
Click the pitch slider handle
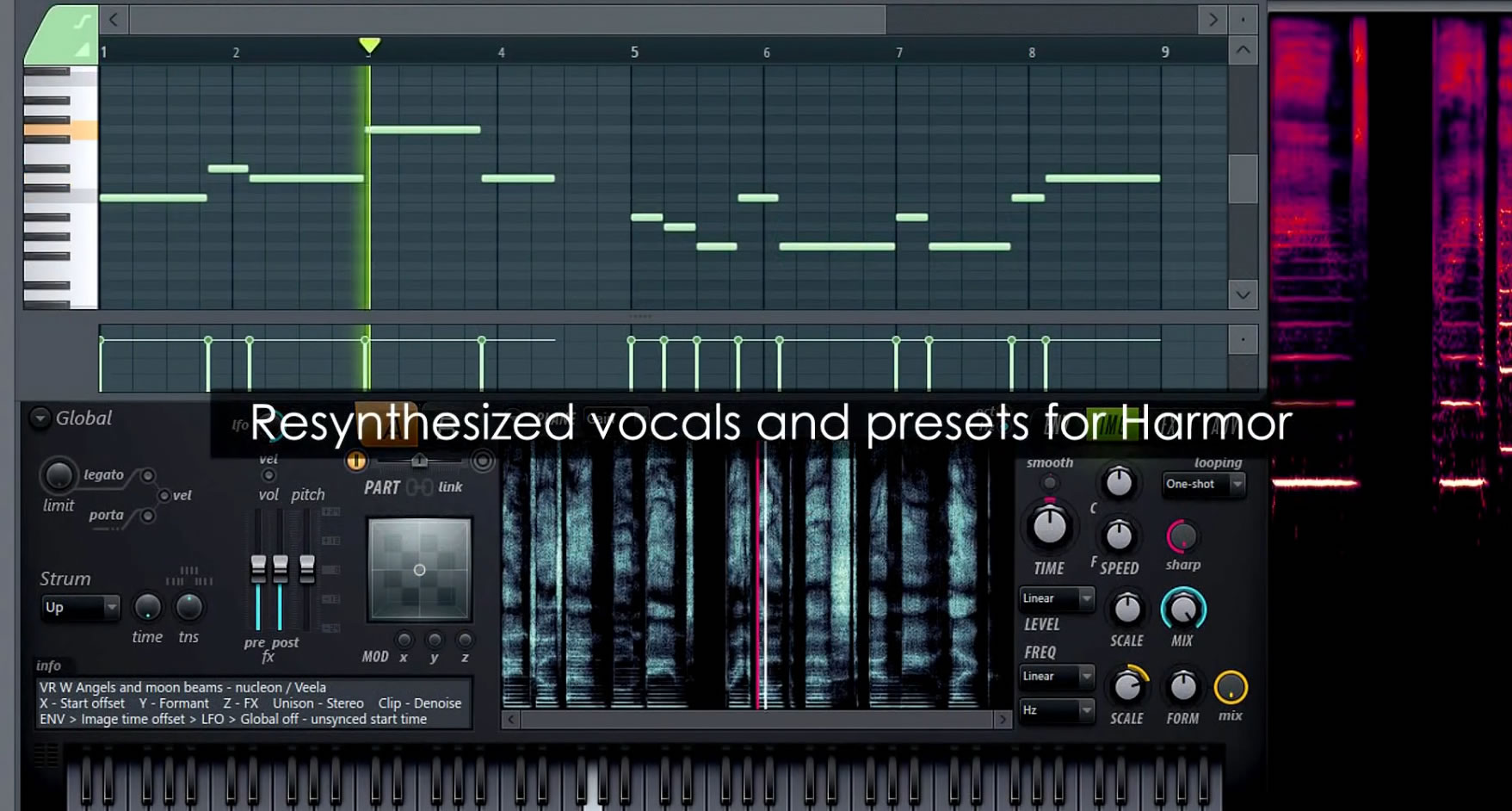307,569
